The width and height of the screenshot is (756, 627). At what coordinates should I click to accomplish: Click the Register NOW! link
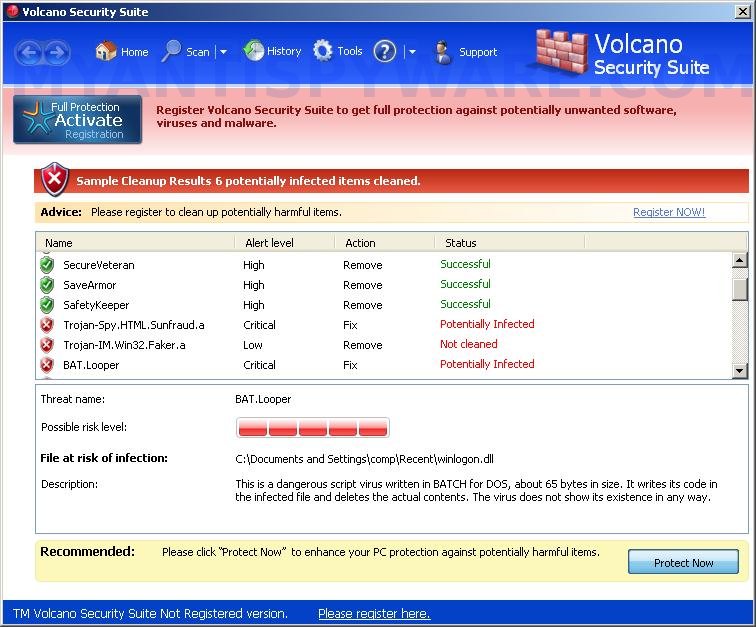[x=669, y=212]
